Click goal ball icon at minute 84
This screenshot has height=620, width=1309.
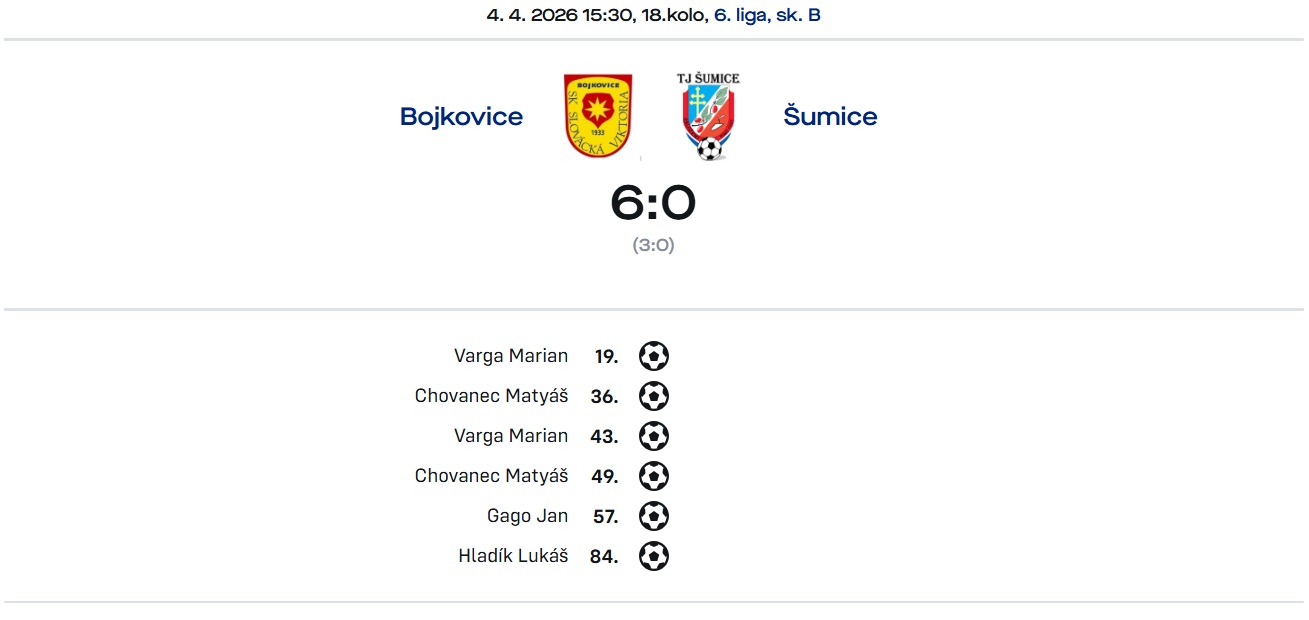(x=653, y=556)
